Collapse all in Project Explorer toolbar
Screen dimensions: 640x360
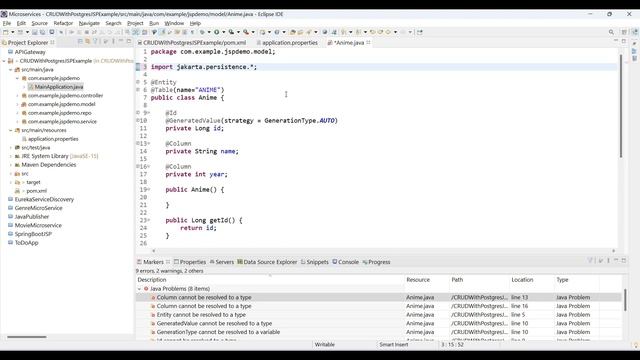click(80, 42)
